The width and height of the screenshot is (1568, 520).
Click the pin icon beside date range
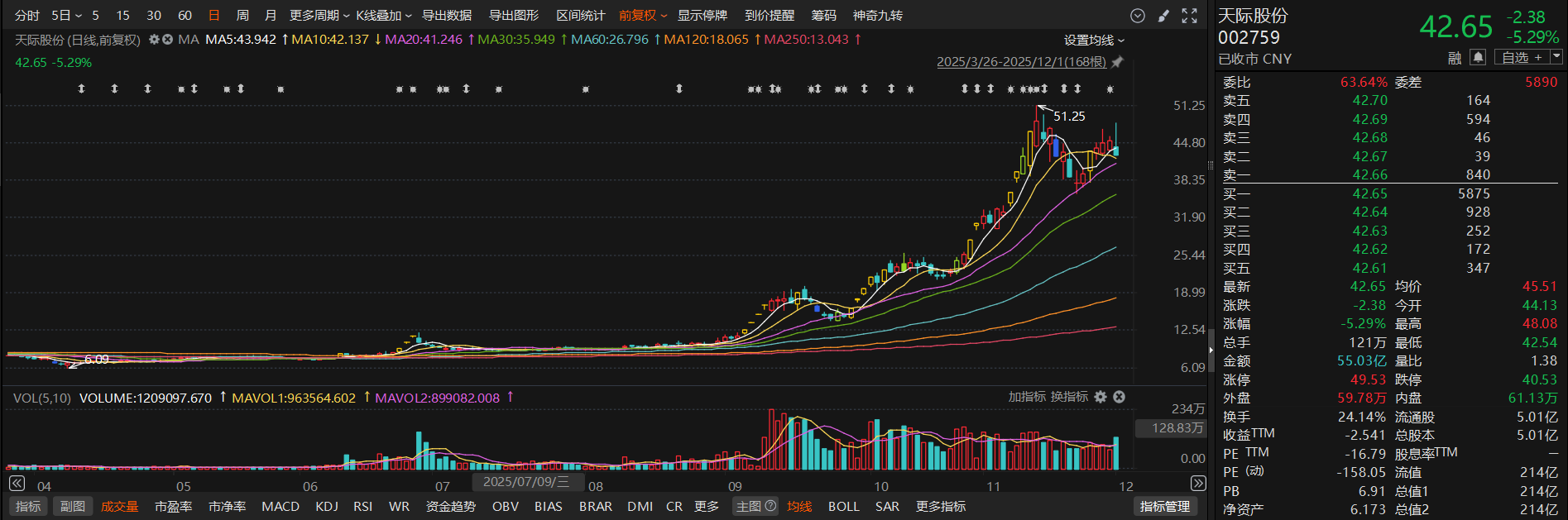click(x=1117, y=62)
